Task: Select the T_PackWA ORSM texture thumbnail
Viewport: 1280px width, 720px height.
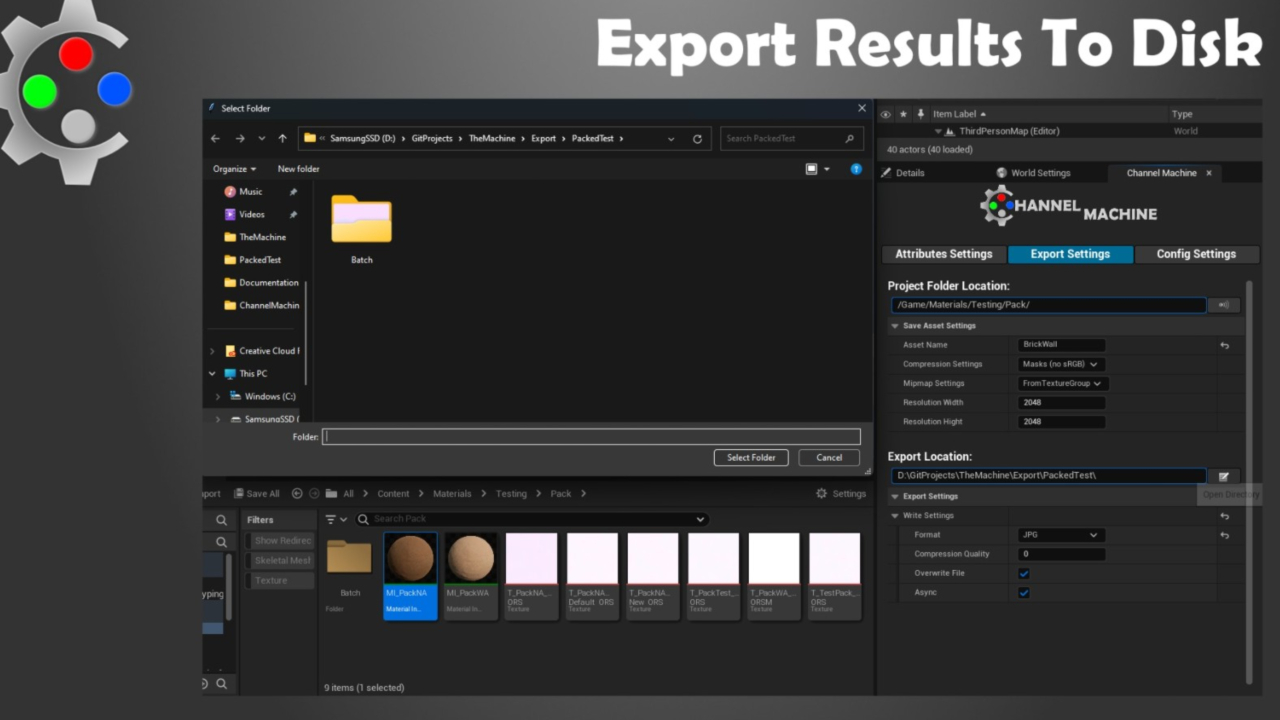Action: pyautogui.click(x=774, y=575)
